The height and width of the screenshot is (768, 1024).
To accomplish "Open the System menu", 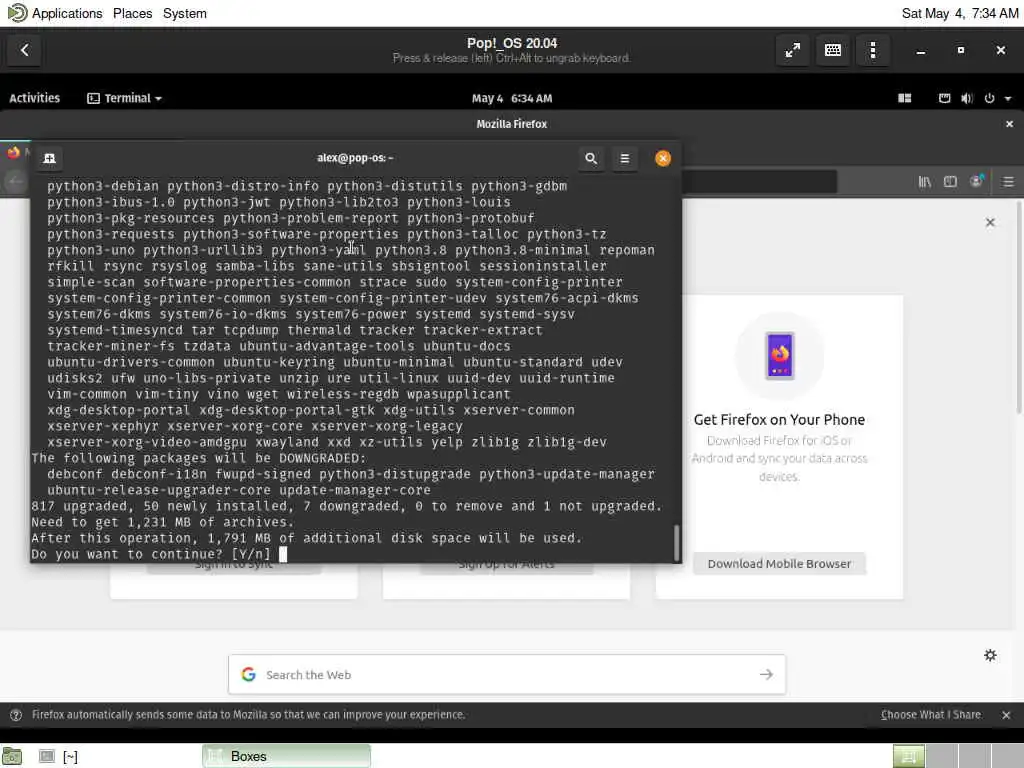I will click(x=185, y=13).
